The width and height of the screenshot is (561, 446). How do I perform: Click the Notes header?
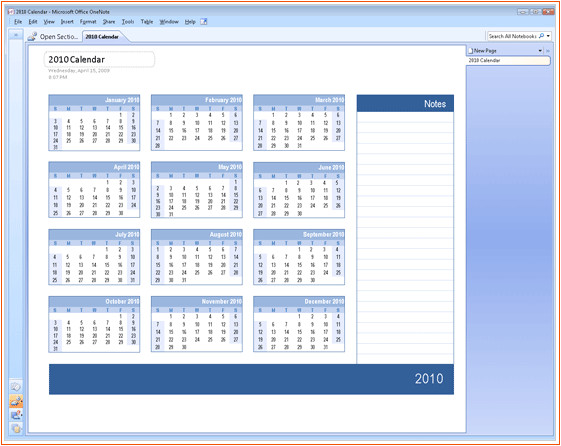pos(405,103)
